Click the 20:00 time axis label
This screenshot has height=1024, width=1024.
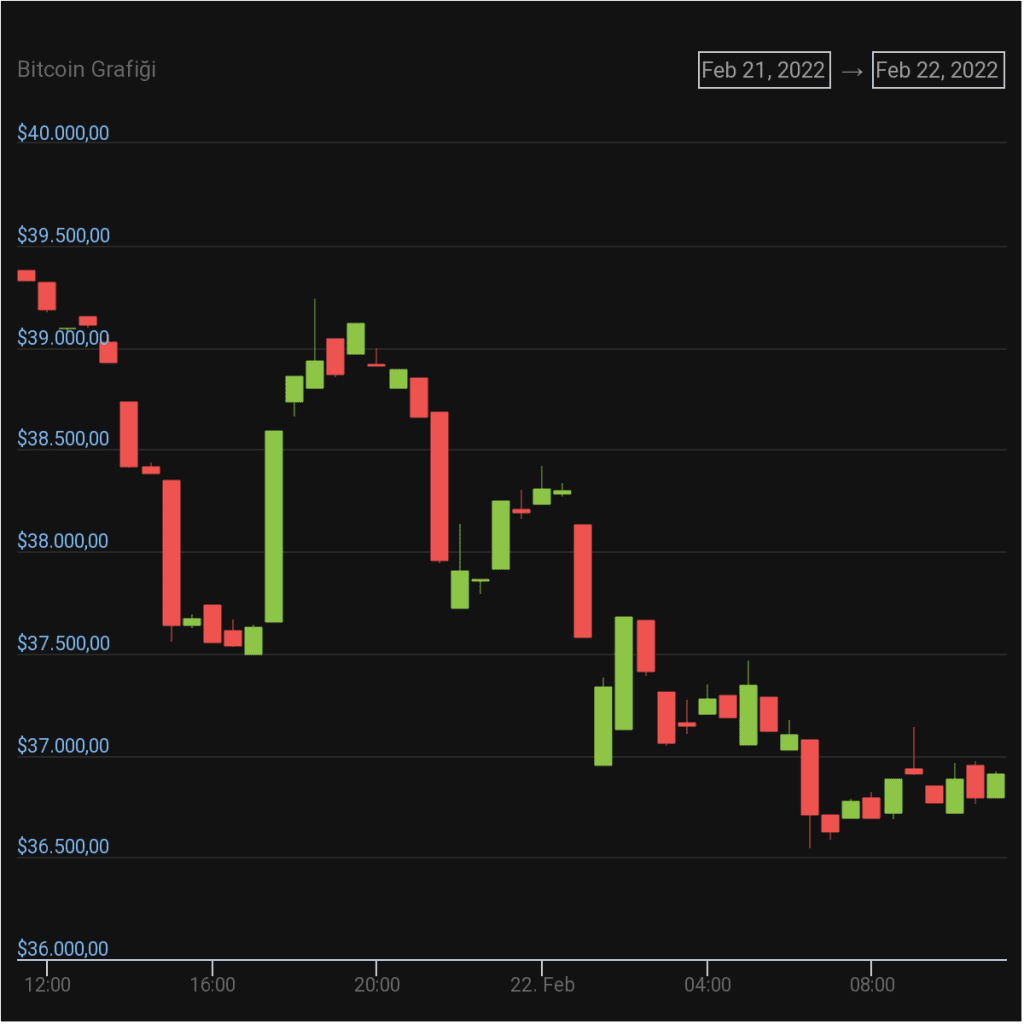(x=377, y=984)
